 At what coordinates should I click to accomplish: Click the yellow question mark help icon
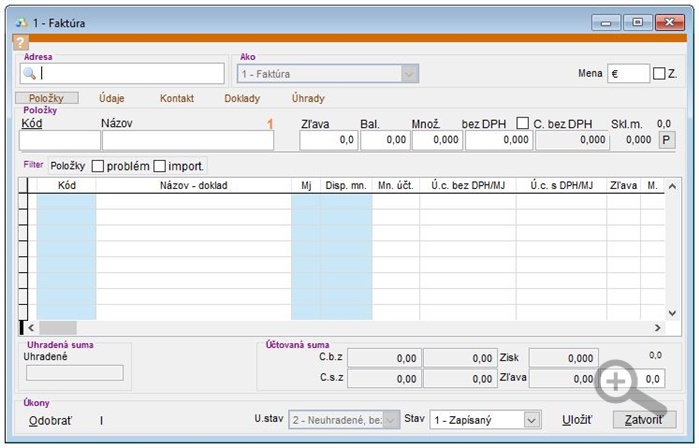pyautogui.click(x=20, y=43)
